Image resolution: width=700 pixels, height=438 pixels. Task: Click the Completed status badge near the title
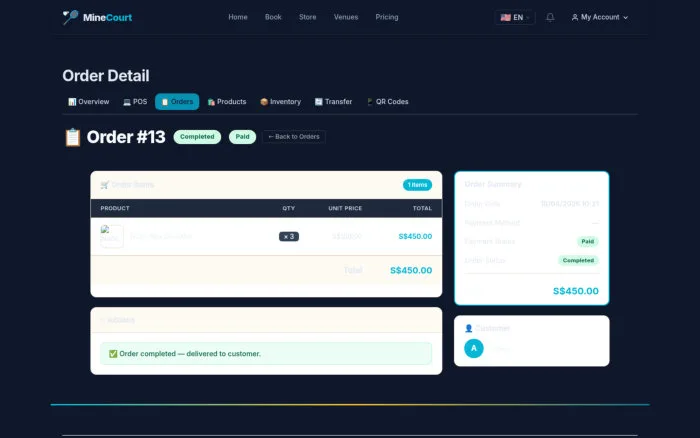tap(197, 137)
